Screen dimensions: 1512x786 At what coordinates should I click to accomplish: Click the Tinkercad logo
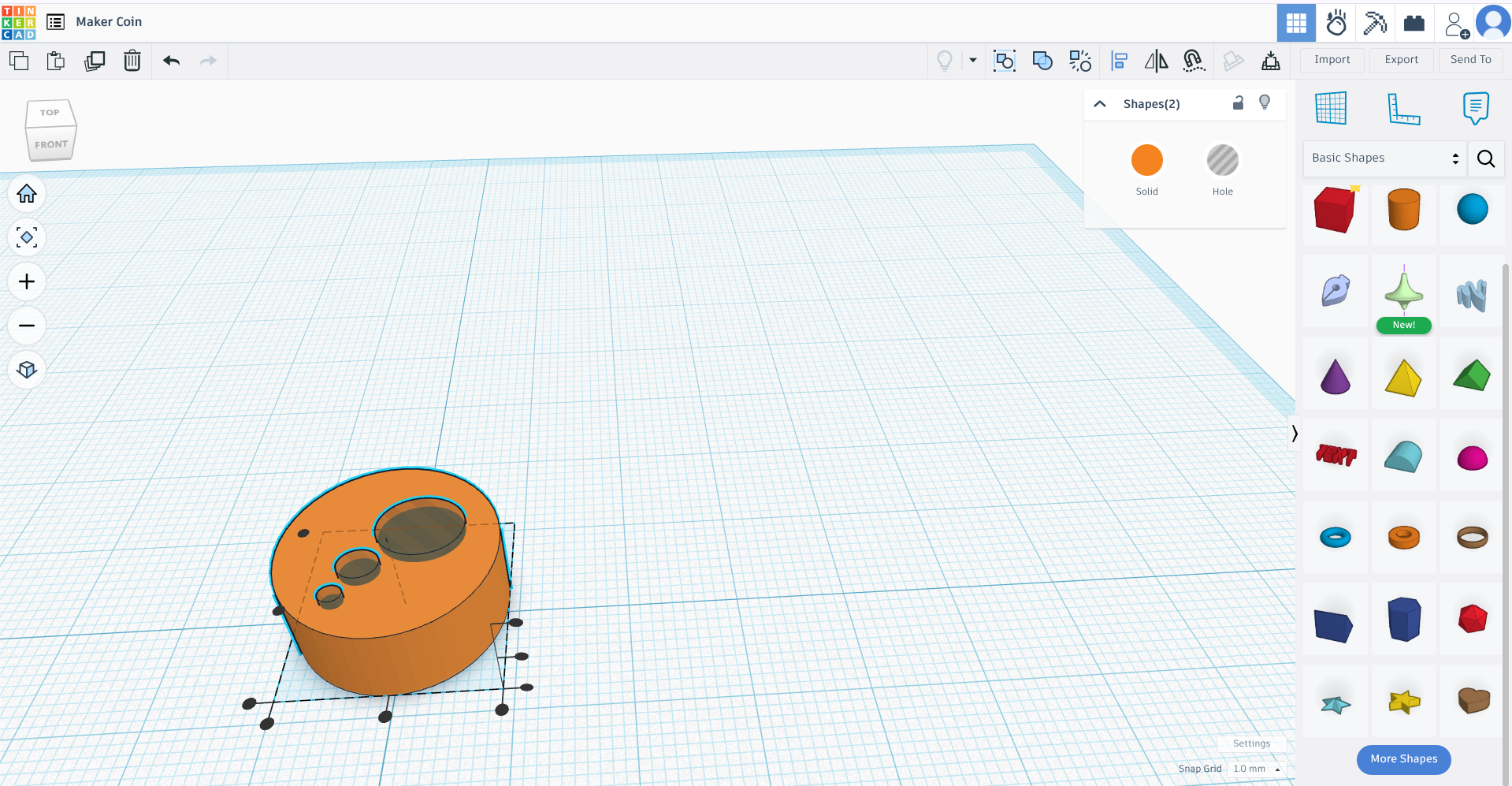coord(19,22)
